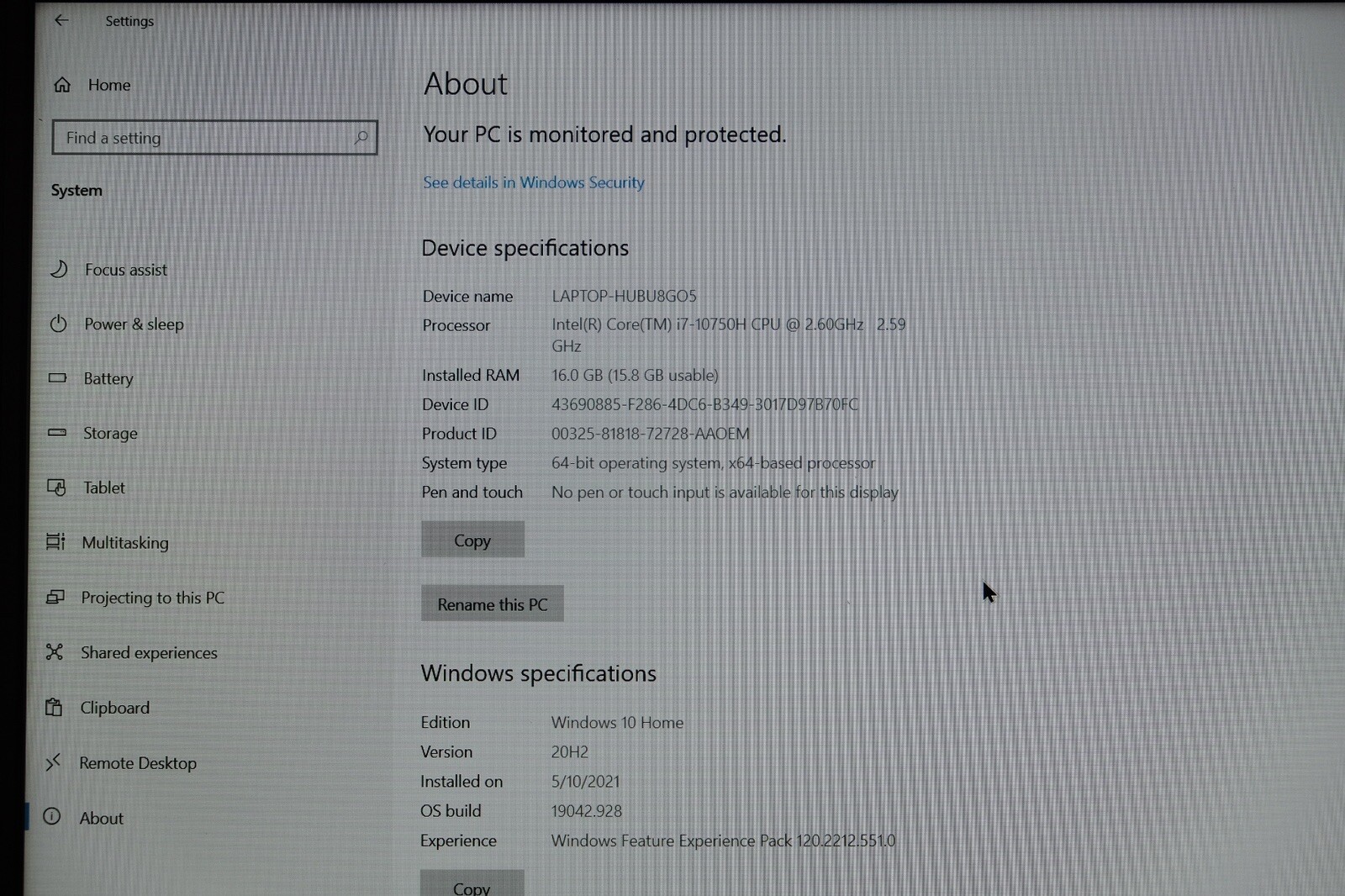
Task: Click Rename this PC button
Action: point(493,603)
